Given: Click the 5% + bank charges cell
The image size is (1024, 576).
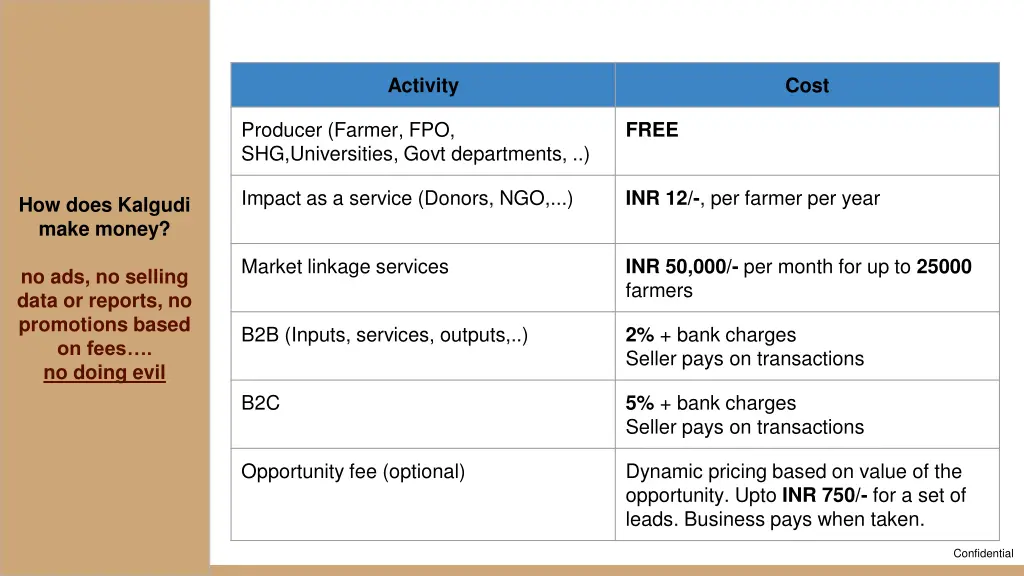Looking at the screenshot, I should point(807,414).
